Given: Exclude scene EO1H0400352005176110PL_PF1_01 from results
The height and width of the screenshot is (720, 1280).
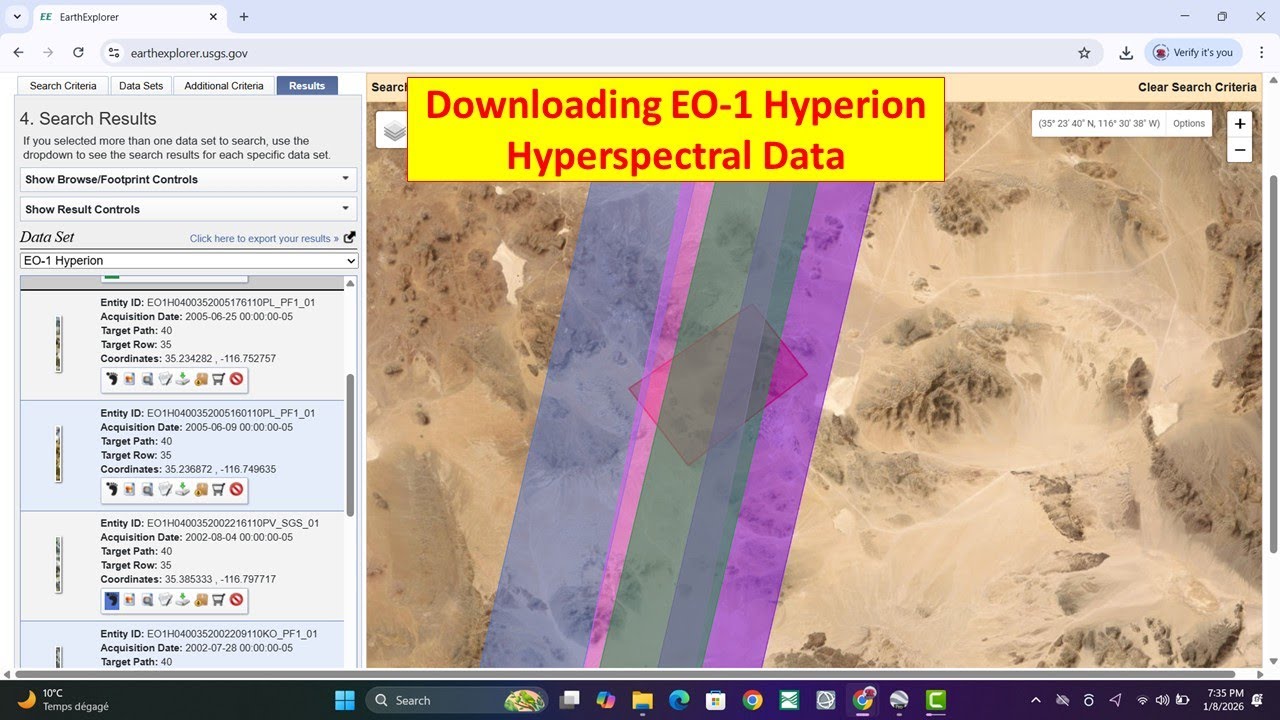Looking at the screenshot, I should point(236,379).
